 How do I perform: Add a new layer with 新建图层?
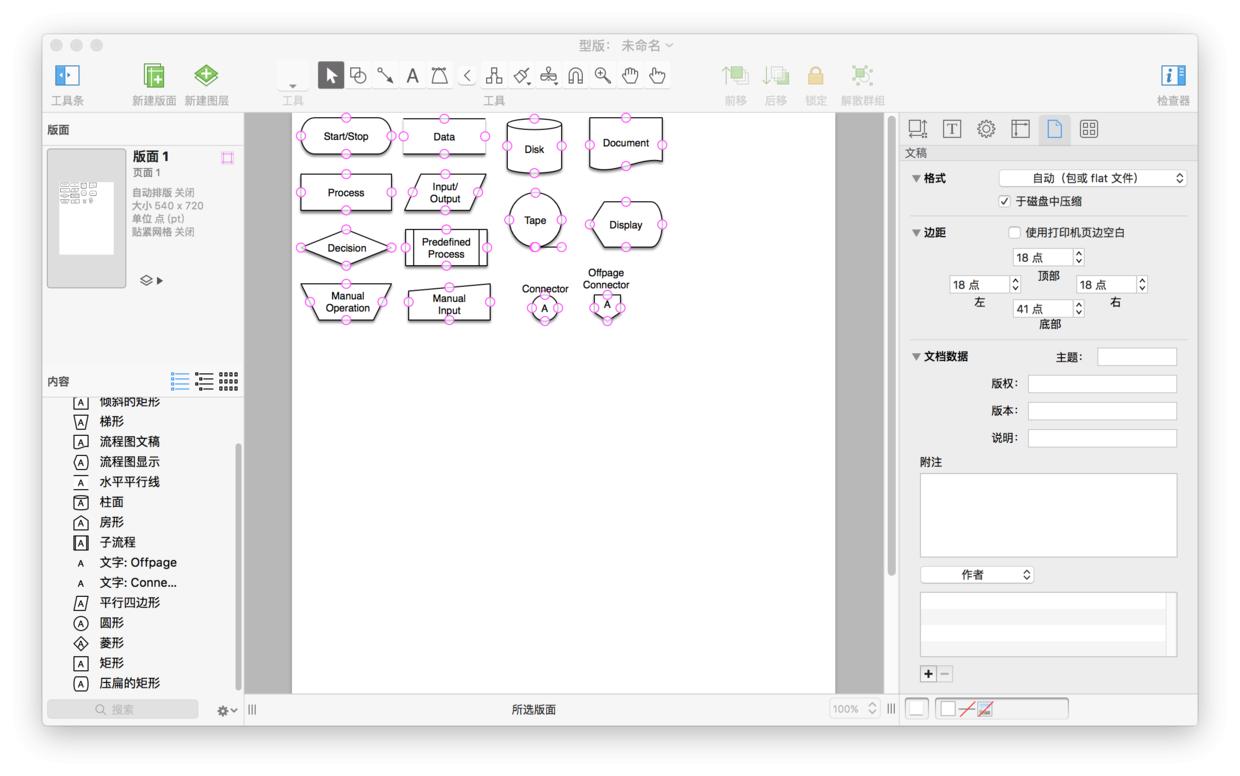(x=206, y=76)
